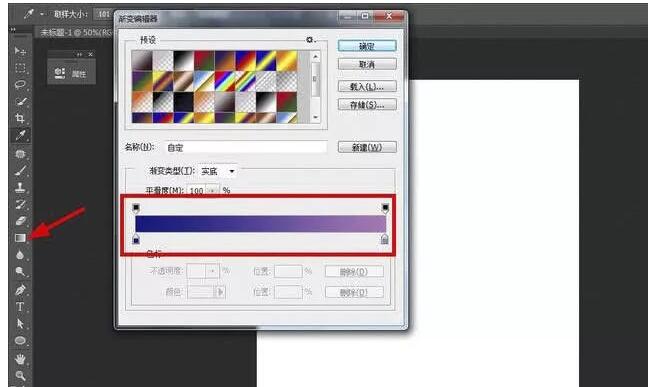This screenshot has height=387, width=652.
Task: Select the Dodge tool
Action: (20, 271)
